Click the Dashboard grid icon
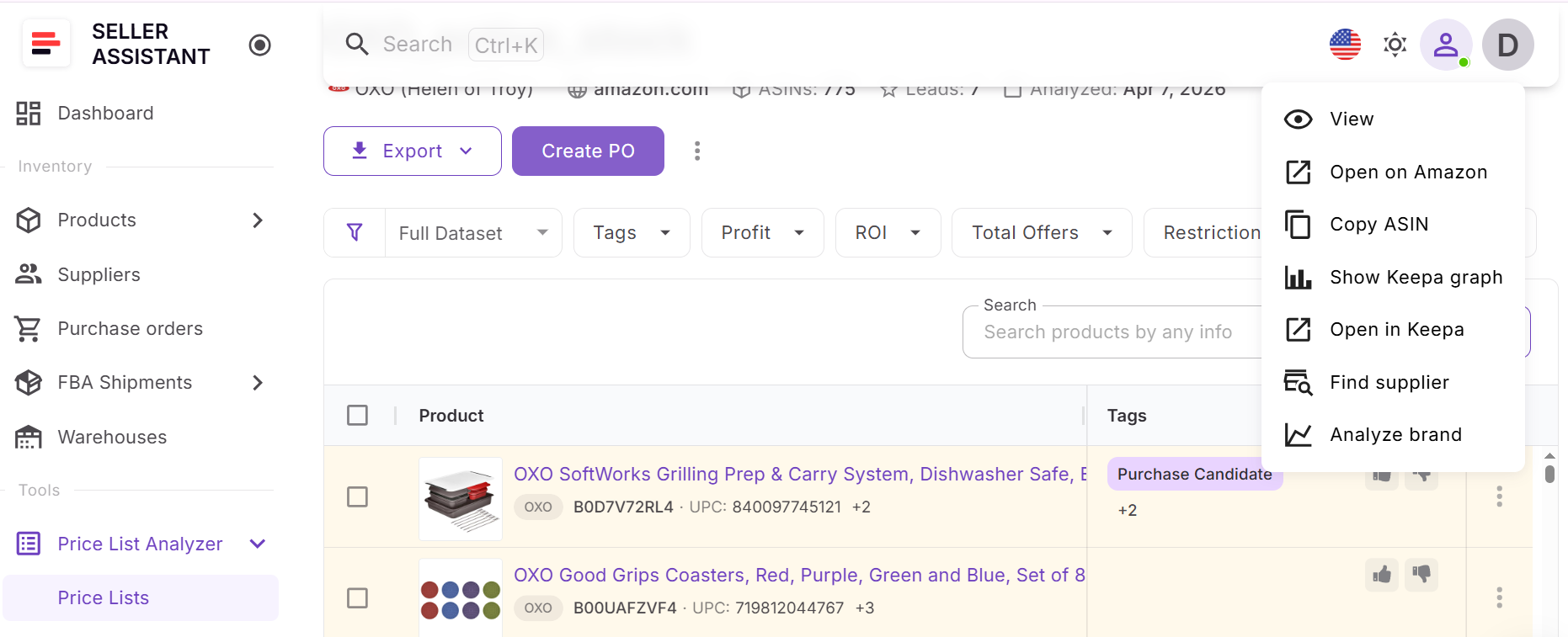1568x637 pixels. point(29,114)
